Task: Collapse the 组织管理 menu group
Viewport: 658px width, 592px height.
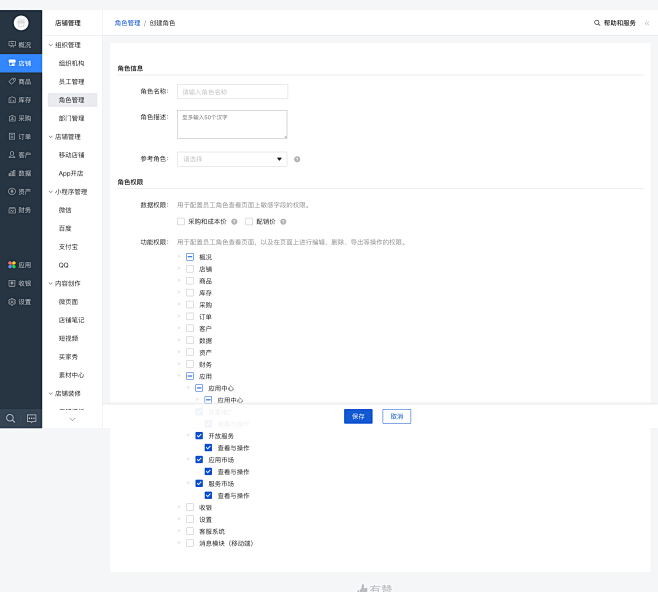Action: click(51, 45)
